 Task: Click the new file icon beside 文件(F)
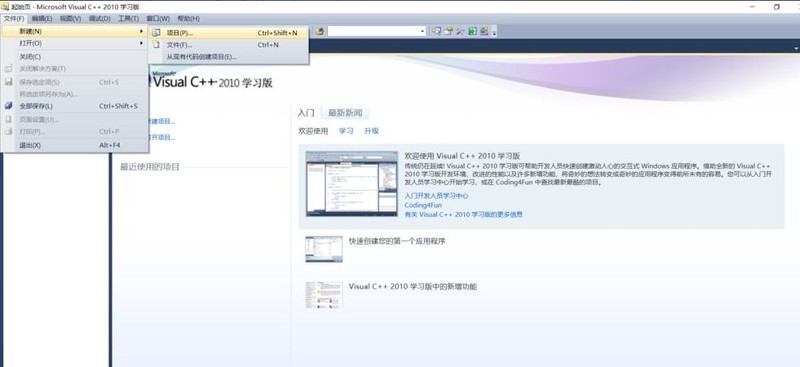[x=157, y=45]
